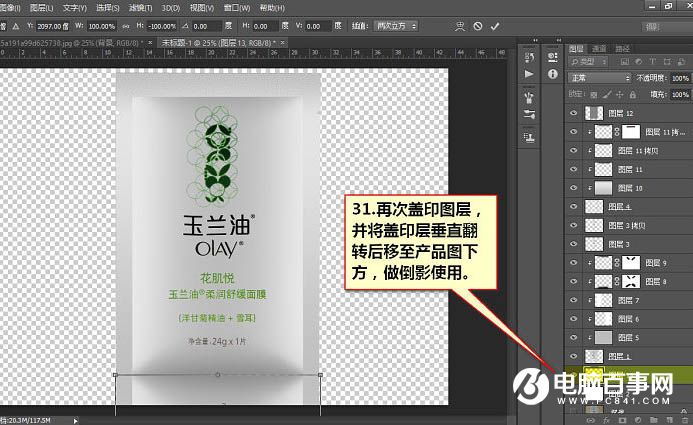Toggle visibility of 图层 7
693x425 pixels.
click(574, 300)
